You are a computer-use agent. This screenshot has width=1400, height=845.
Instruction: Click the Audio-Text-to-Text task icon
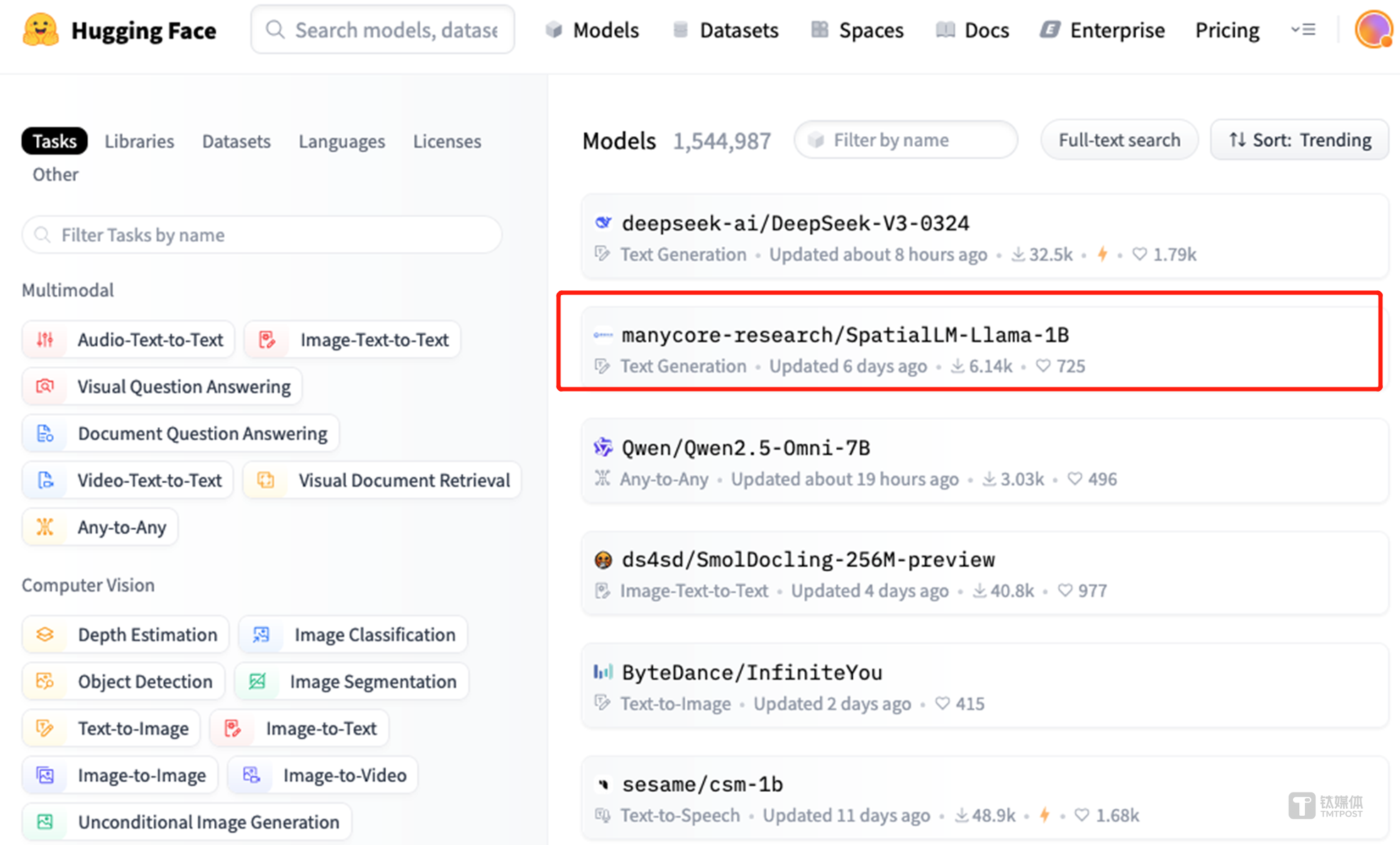(45, 340)
